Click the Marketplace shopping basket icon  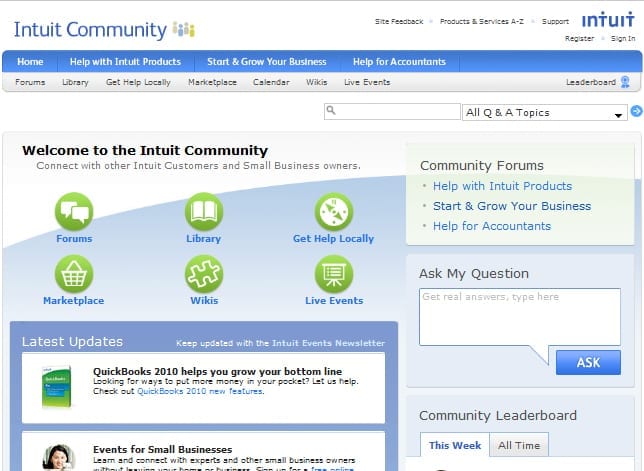click(74, 273)
